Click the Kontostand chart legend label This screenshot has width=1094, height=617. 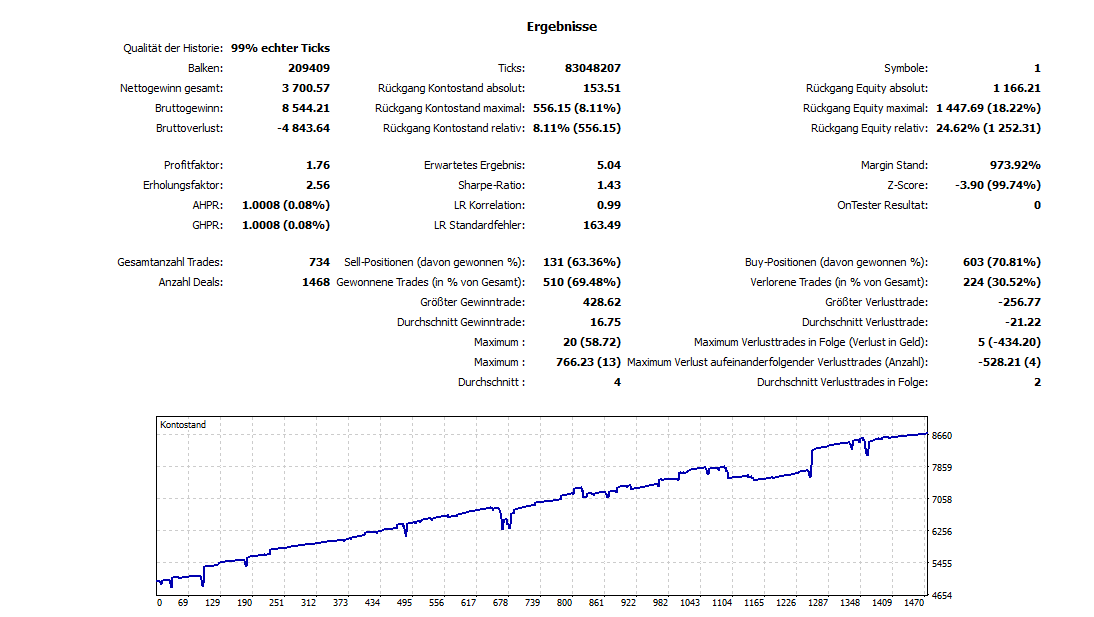[183, 425]
